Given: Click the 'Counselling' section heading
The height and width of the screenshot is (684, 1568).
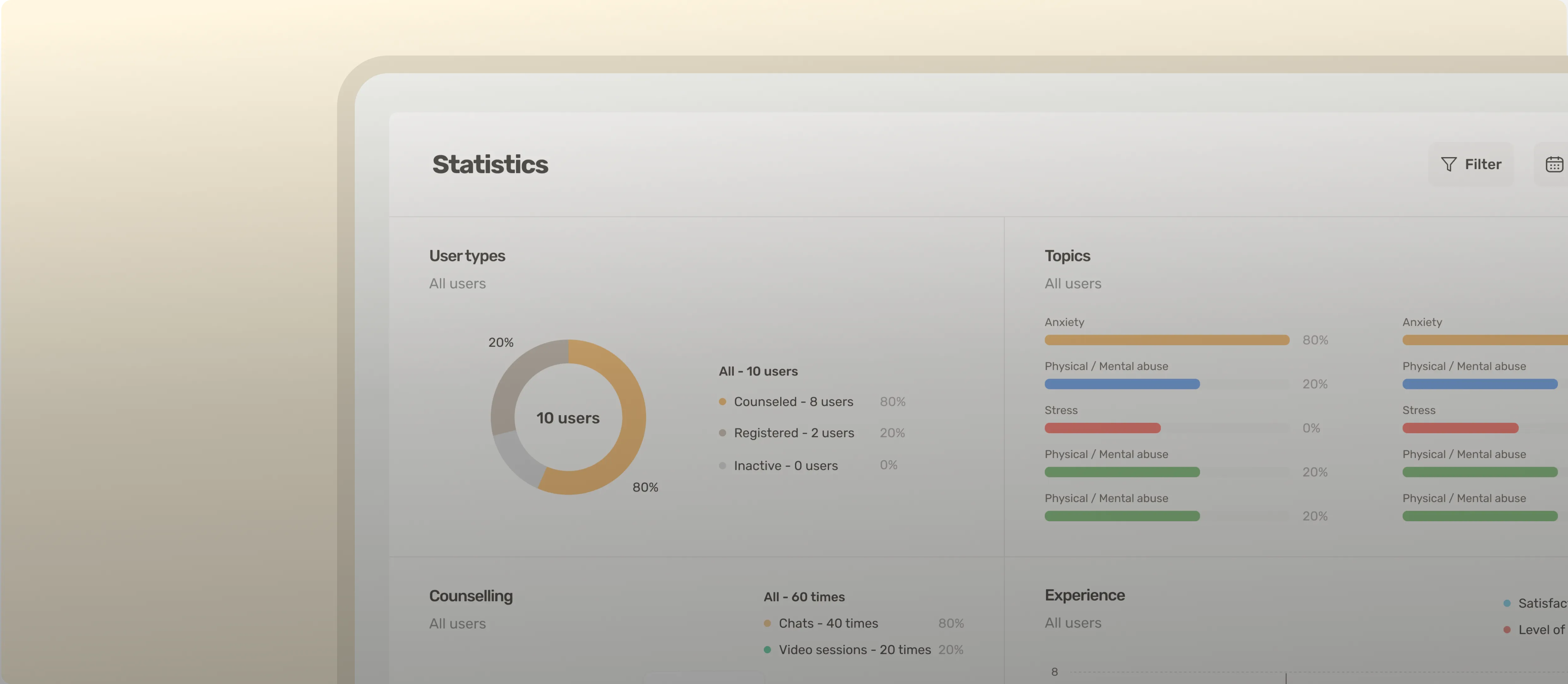Looking at the screenshot, I should point(471,596).
